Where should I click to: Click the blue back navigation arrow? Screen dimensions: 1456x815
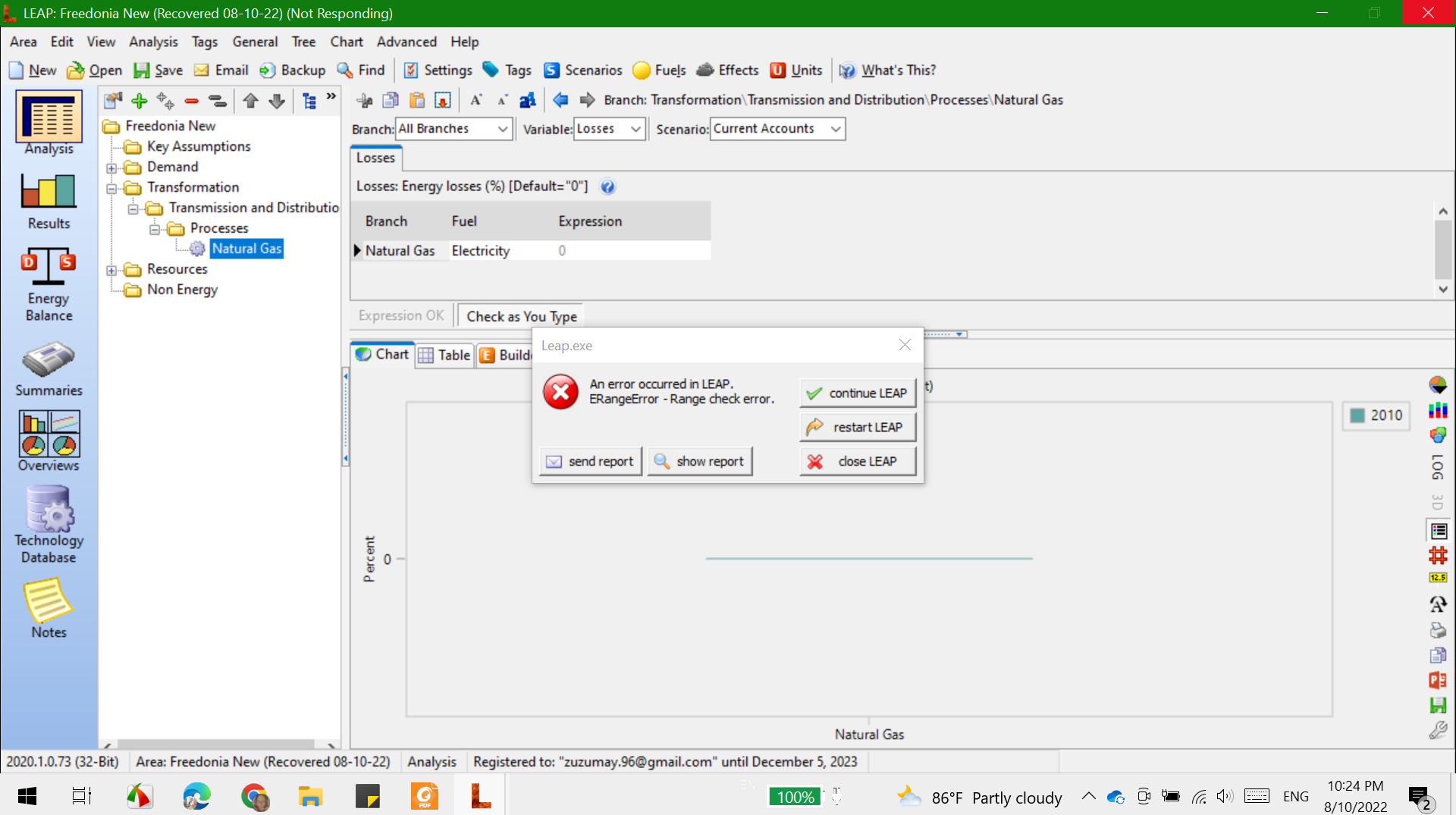pyautogui.click(x=560, y=100)
